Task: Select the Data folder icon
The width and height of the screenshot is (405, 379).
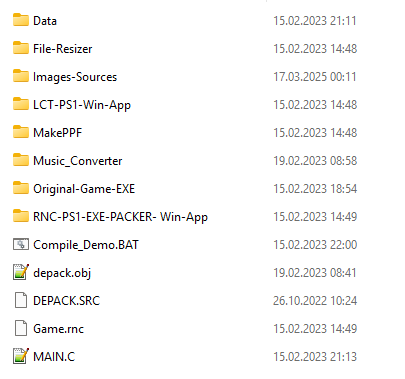Action: coord(21,20)
